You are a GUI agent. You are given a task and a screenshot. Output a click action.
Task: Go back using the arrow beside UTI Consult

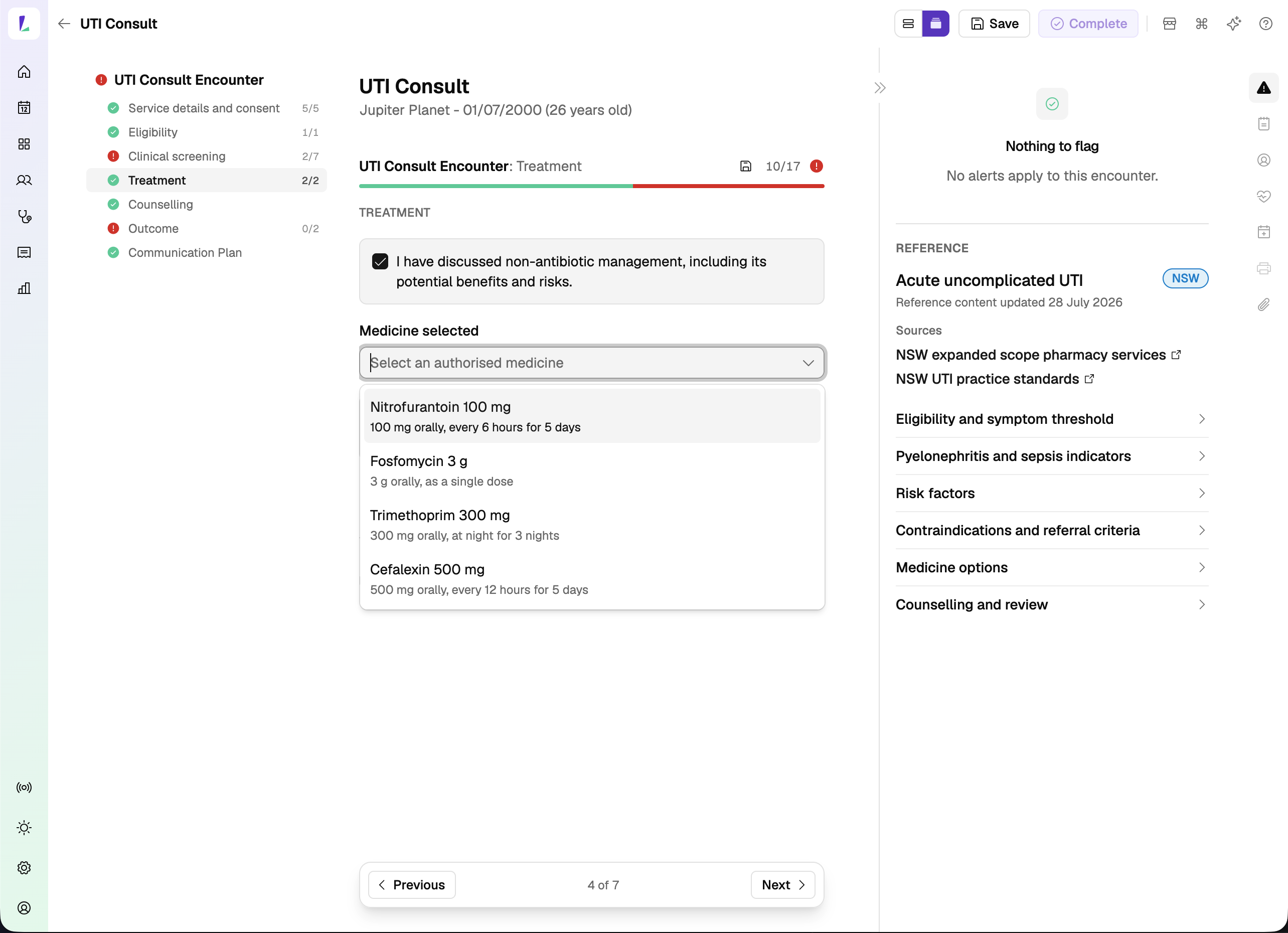coord(64,24)
